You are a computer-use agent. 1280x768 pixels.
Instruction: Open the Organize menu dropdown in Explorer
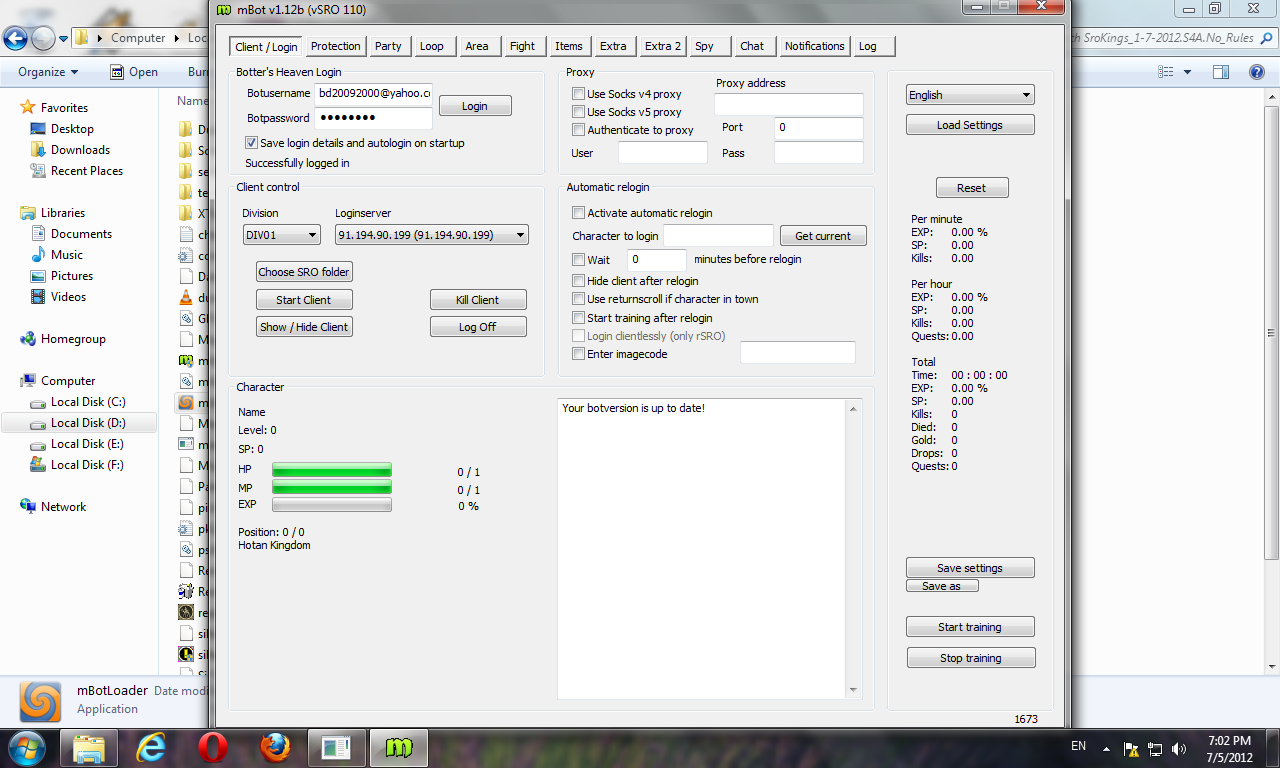point(48,72)
